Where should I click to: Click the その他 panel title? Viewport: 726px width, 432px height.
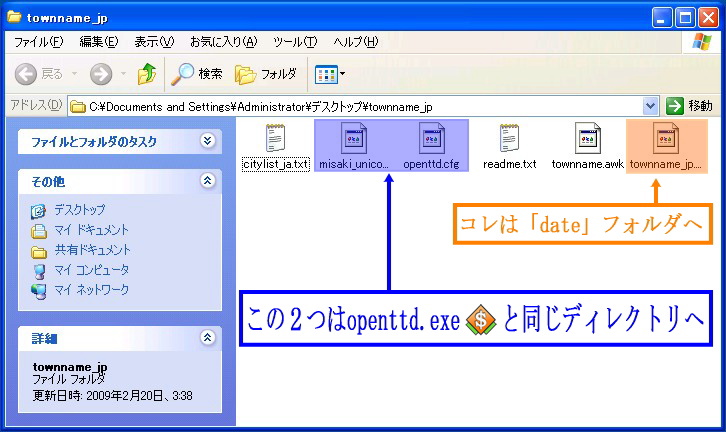48,182
